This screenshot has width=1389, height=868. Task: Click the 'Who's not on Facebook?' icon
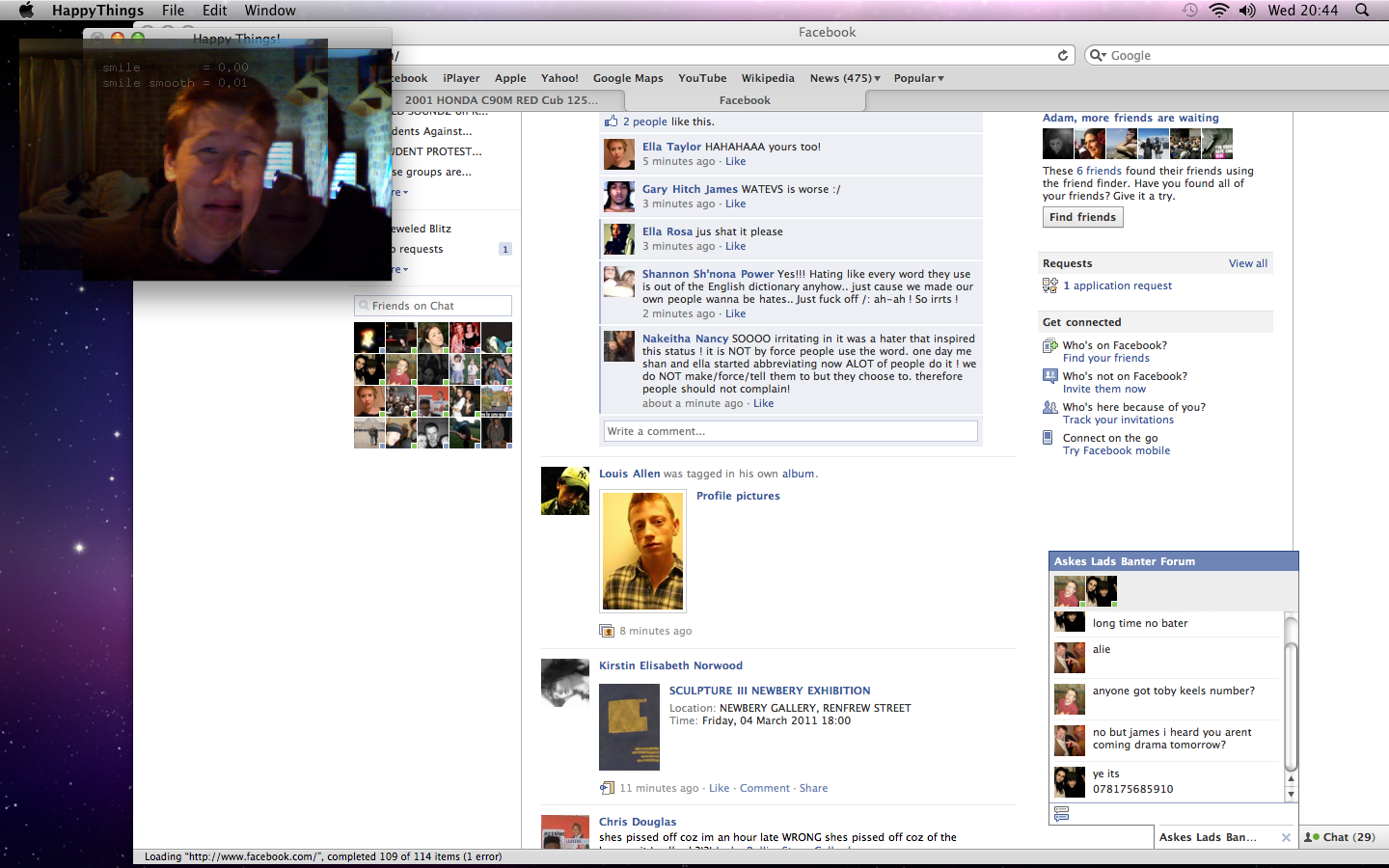pos(1050,376)
